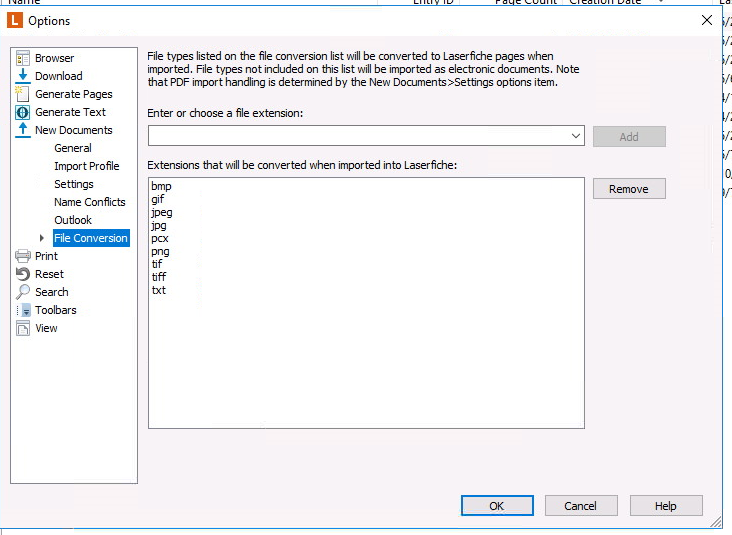Click the Generate Text globe icon
Image resolution: width=732 pixels, height=535 pixels.
click(x=22, y=112)
